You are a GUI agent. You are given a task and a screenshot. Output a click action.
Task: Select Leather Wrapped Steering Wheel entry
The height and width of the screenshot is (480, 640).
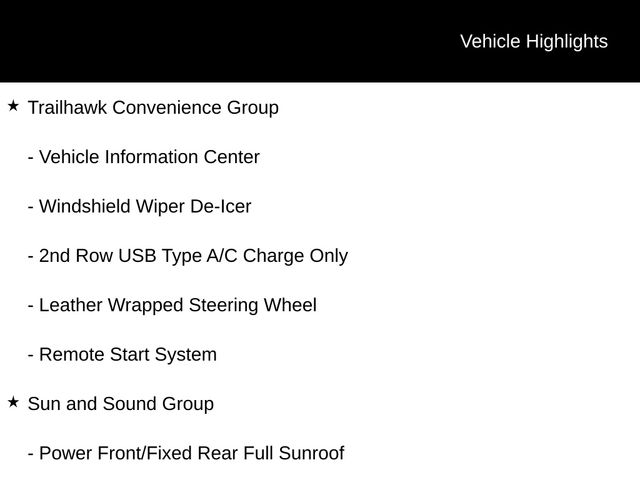(x=177, y=305)
